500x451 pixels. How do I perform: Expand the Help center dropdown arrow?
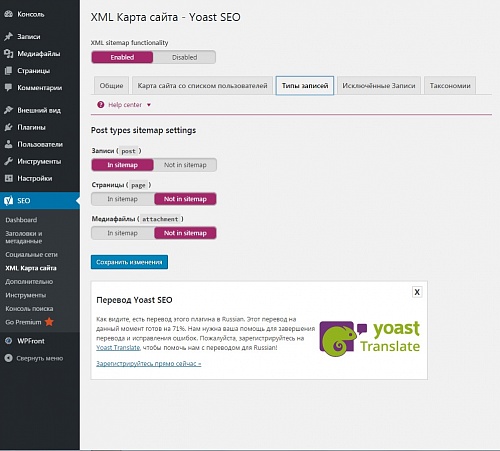click(149, 105)
